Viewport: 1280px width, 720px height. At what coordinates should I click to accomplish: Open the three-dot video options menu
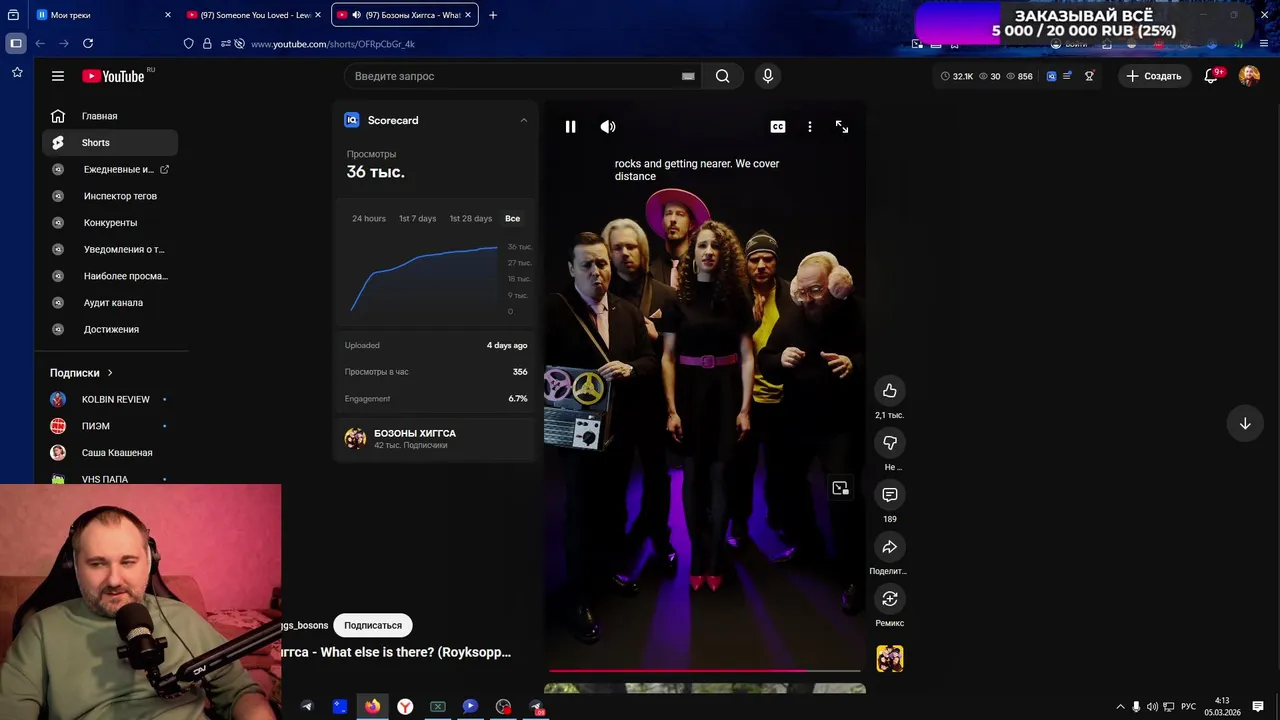point(810,127)
